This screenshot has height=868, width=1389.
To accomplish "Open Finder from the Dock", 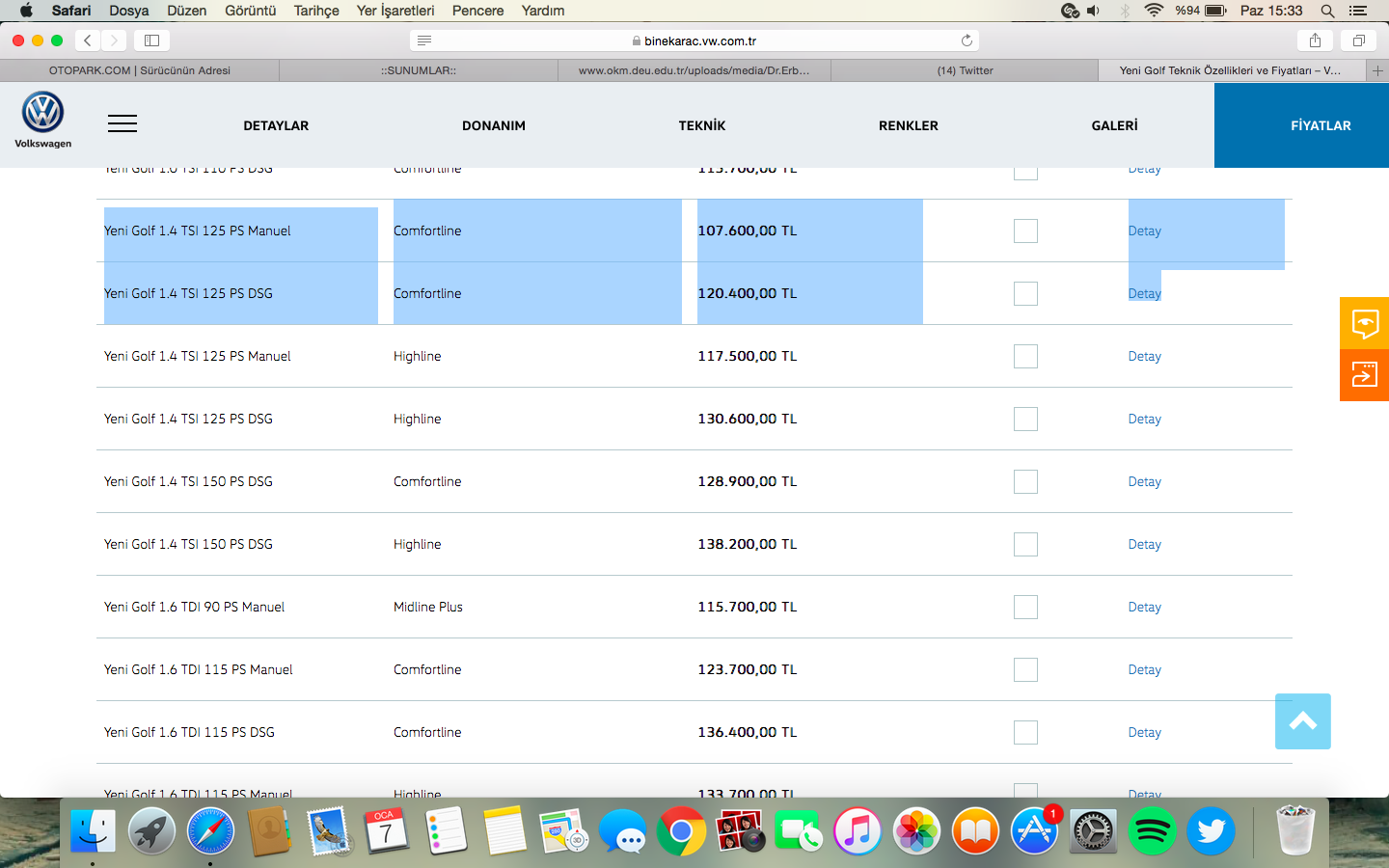I will pos(93,831).
